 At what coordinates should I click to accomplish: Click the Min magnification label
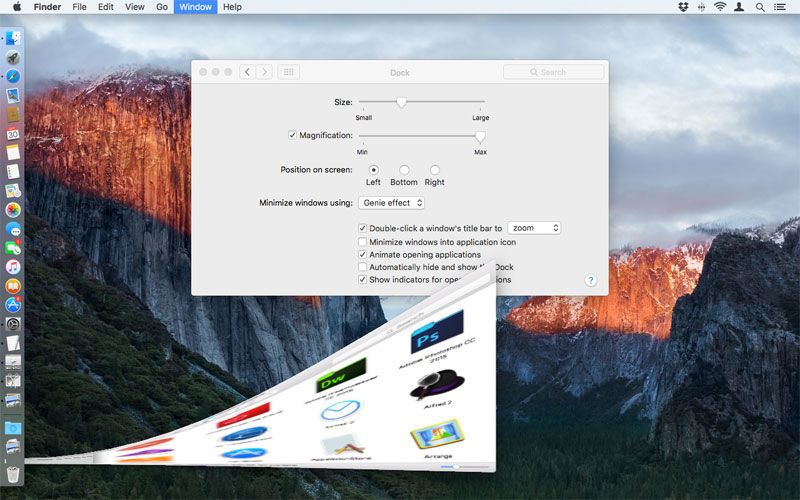362,152
